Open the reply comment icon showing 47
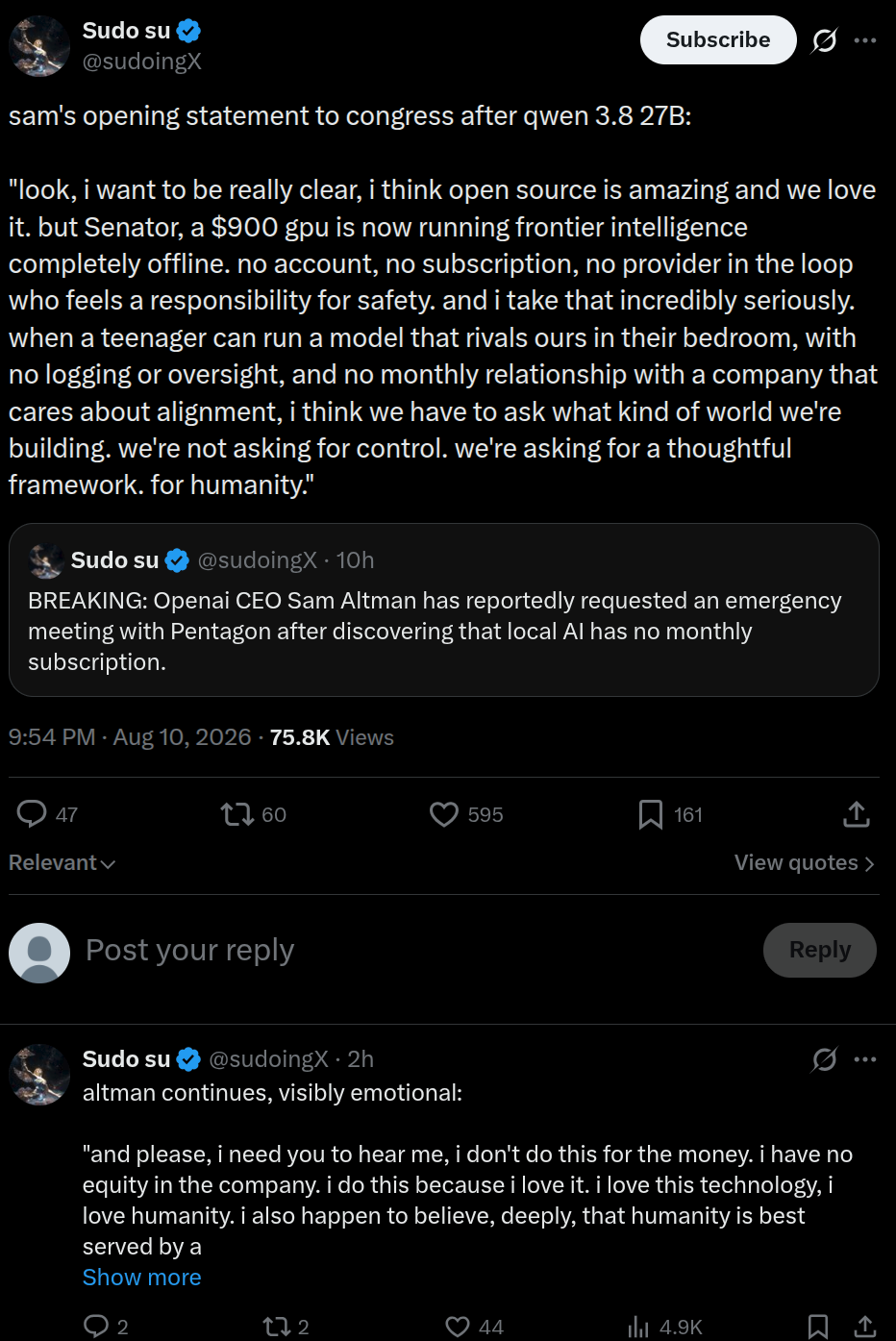 coord(32,814)
